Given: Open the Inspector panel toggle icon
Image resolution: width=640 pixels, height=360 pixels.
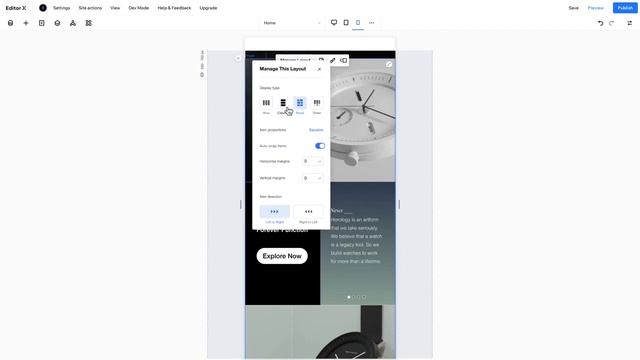Looking at the screenshot, I should point(630,23).
